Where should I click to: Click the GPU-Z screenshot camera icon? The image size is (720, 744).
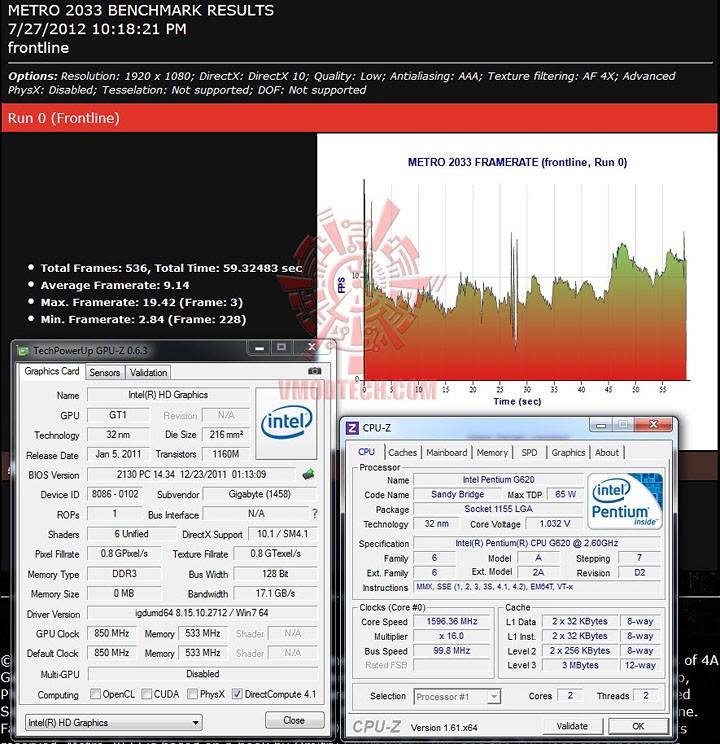(x=314, y=371)
